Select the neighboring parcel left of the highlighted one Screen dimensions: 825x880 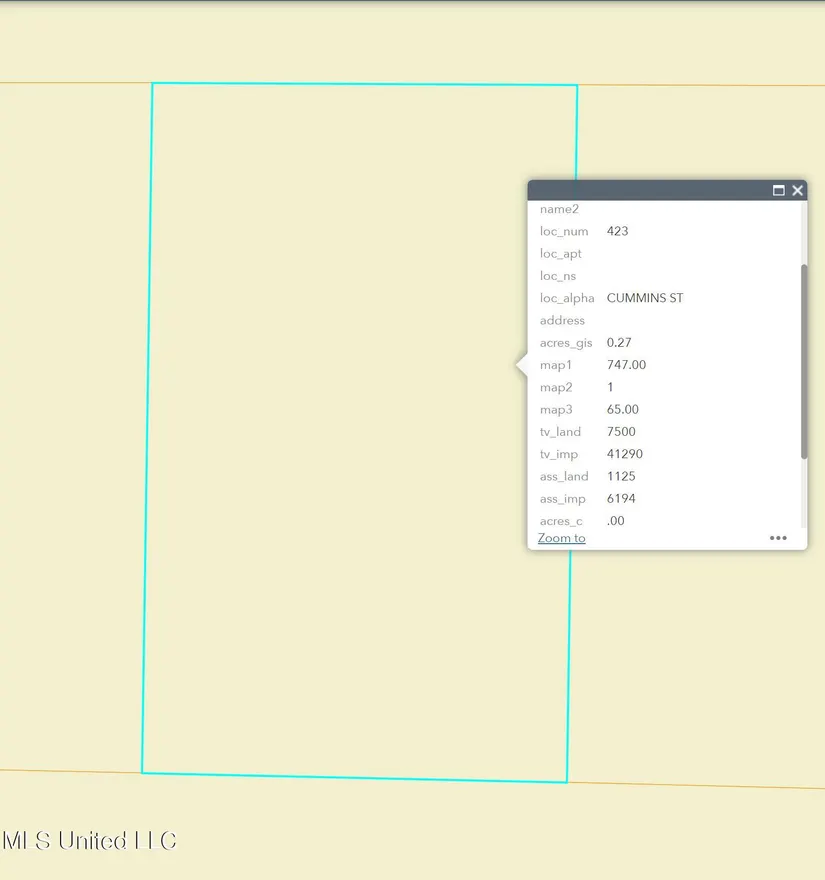tap(70, 430)
